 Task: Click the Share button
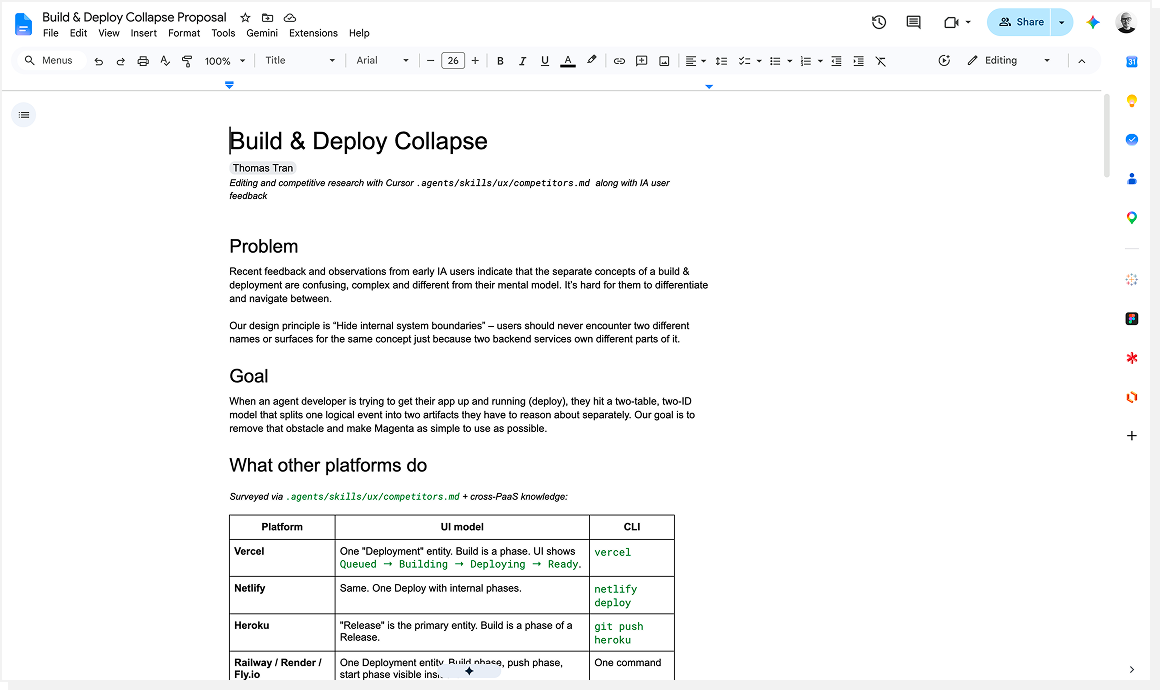click(x=1019, y=22)
